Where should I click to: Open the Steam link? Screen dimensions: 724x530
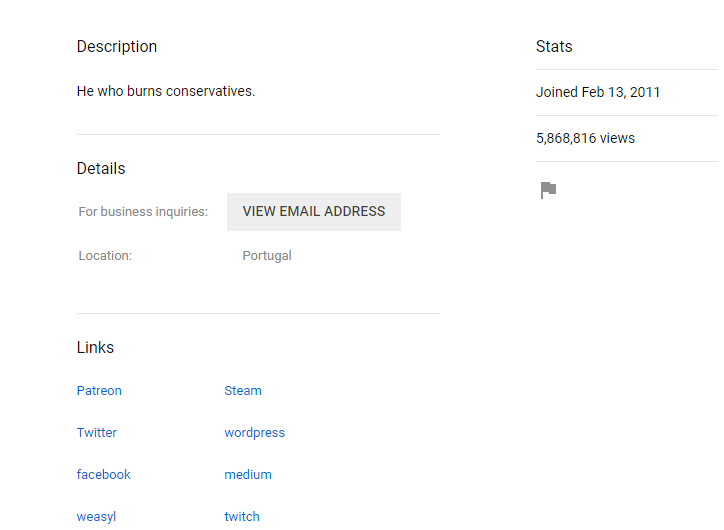pos(243,391)
